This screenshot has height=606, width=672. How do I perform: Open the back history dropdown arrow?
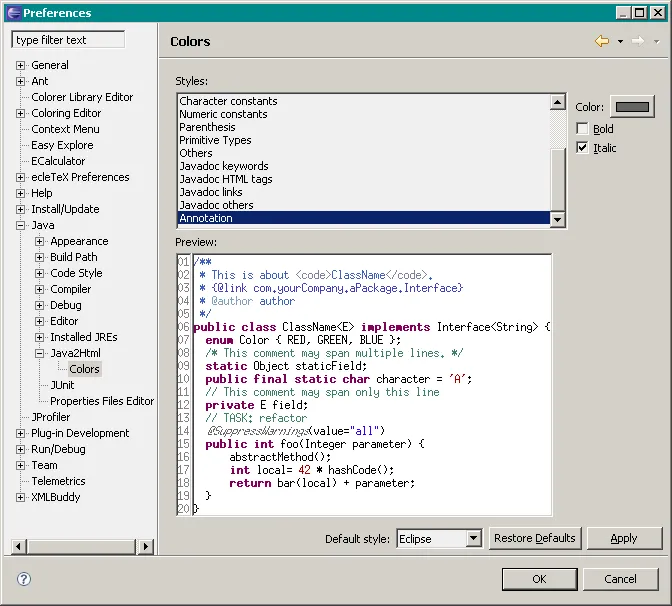click(620, 42)
